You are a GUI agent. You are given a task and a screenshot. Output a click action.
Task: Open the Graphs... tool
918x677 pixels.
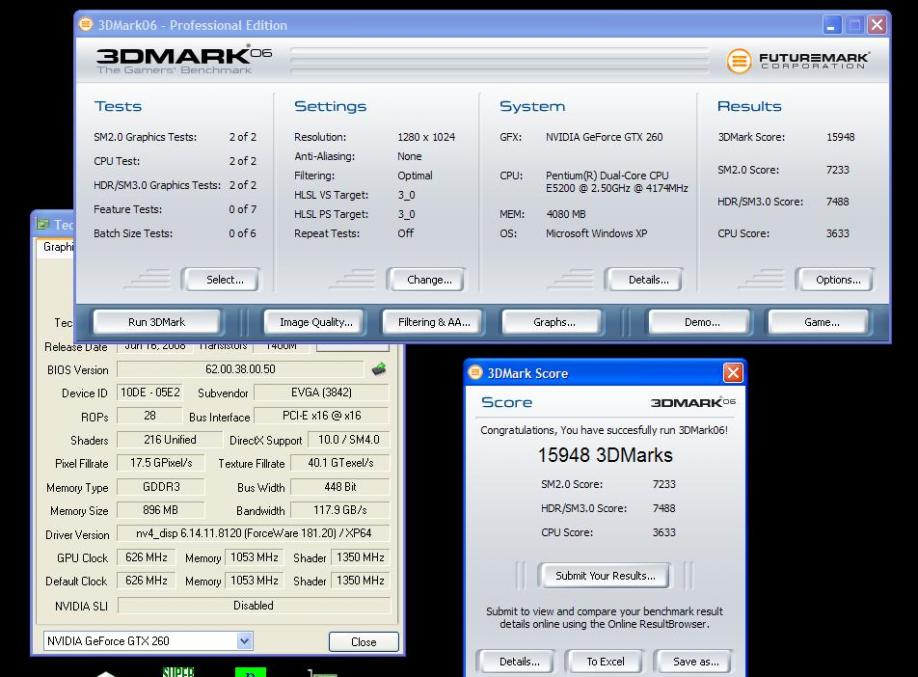point(553,322)
